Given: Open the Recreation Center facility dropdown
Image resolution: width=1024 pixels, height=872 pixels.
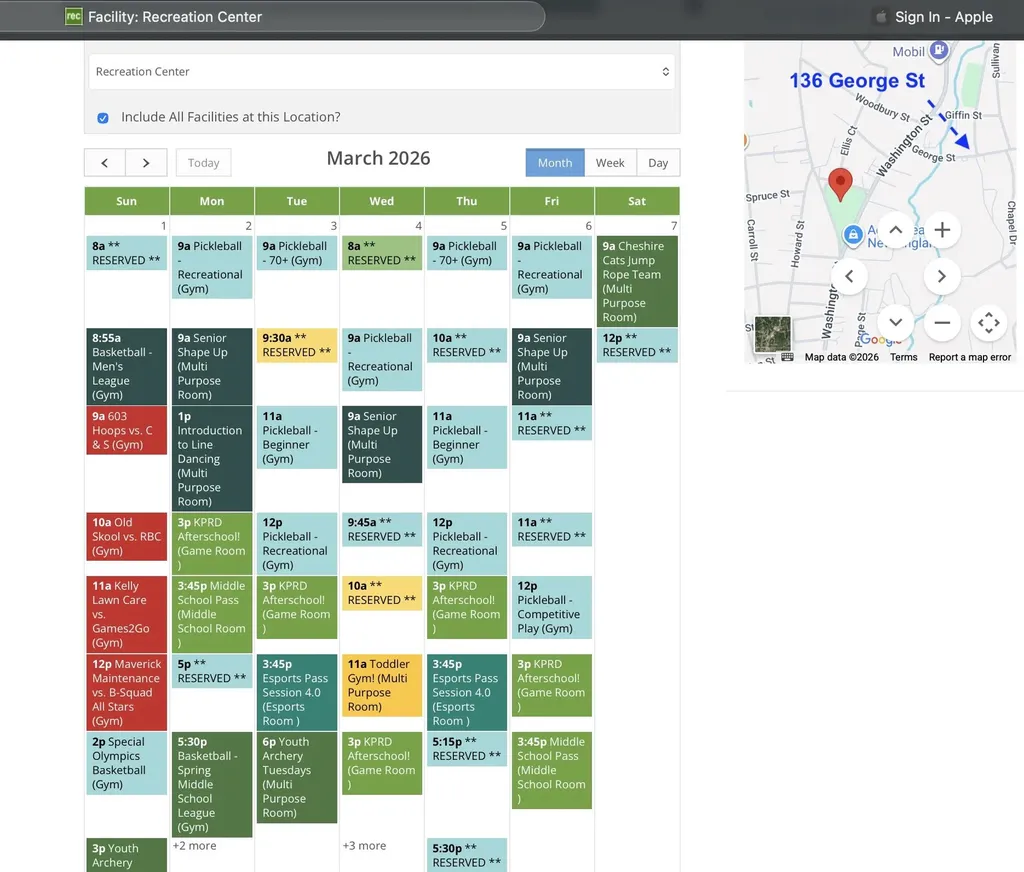Looking at the screenshot, I should [380, 72].
